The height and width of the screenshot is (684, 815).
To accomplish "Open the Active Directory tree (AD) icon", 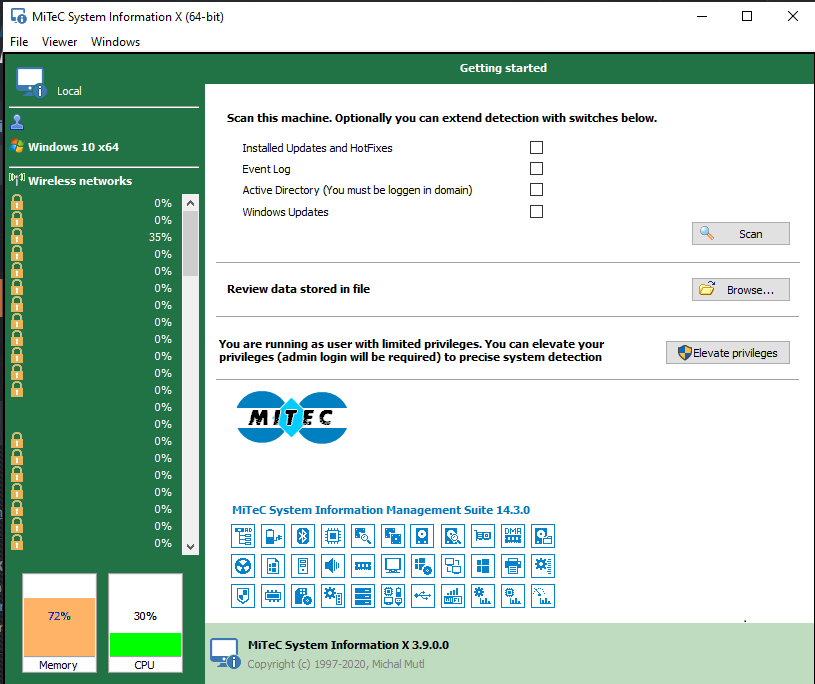I will coord(243,536).
